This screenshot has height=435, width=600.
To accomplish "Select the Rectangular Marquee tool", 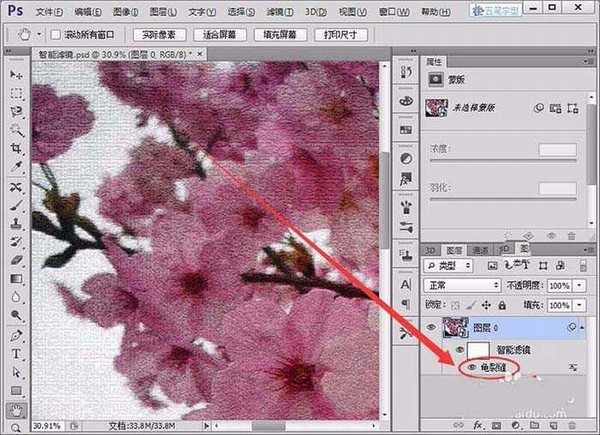I will coord(16,94).
